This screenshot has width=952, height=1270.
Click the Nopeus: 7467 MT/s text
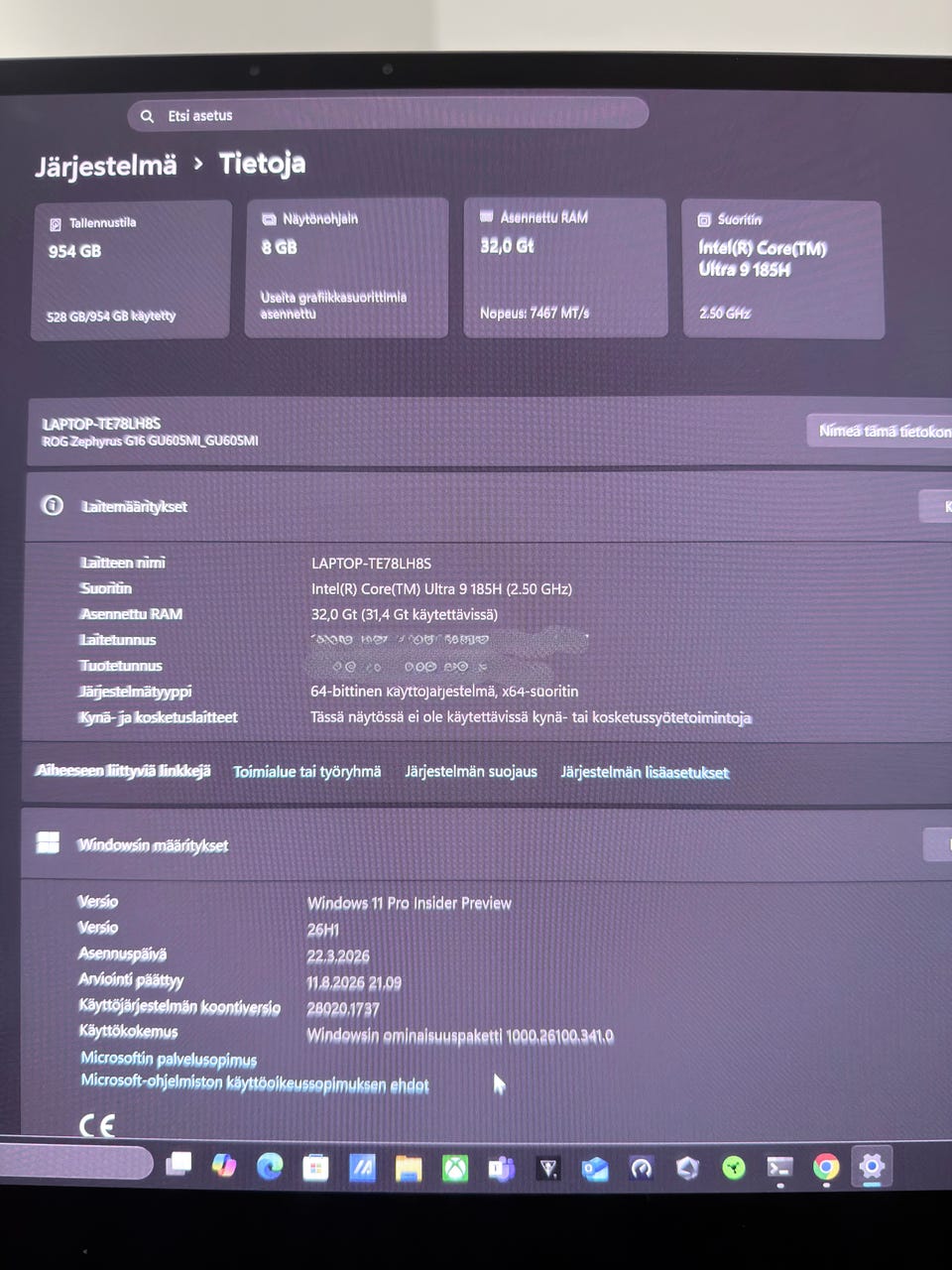coord(535,313)
